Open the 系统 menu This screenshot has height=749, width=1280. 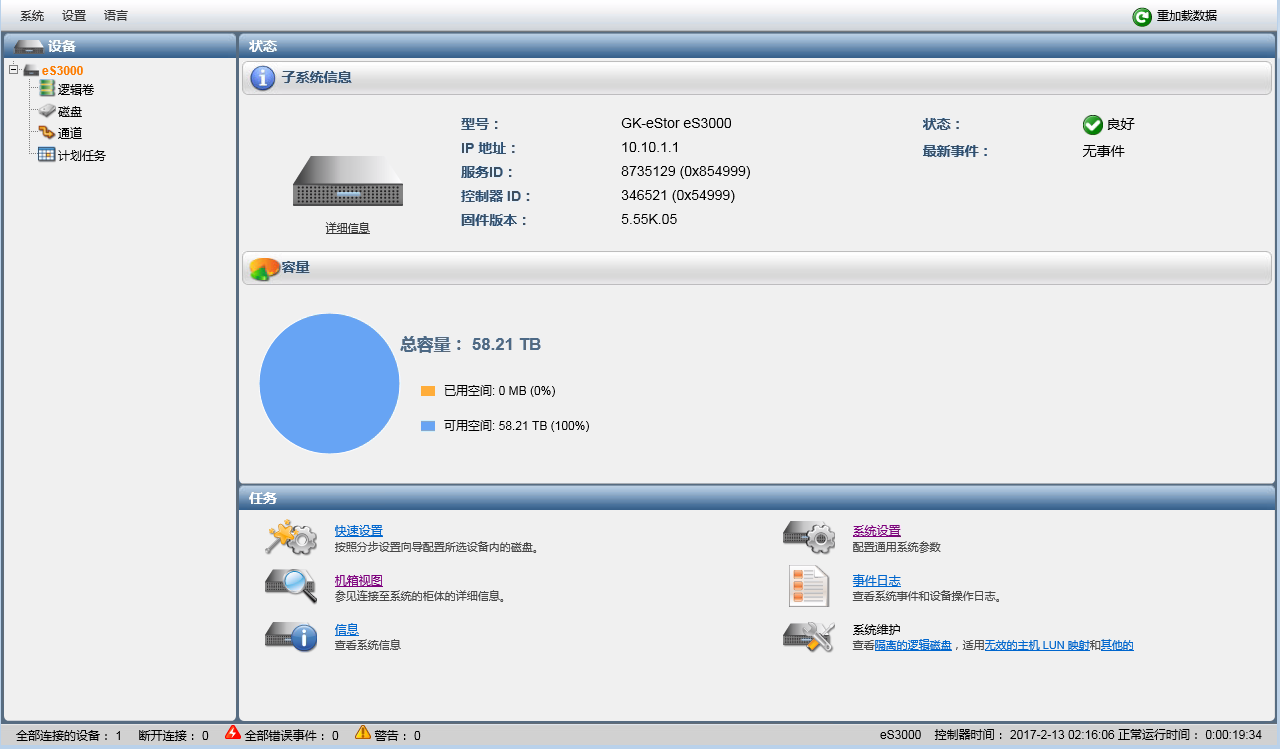(x=32, y=16)
